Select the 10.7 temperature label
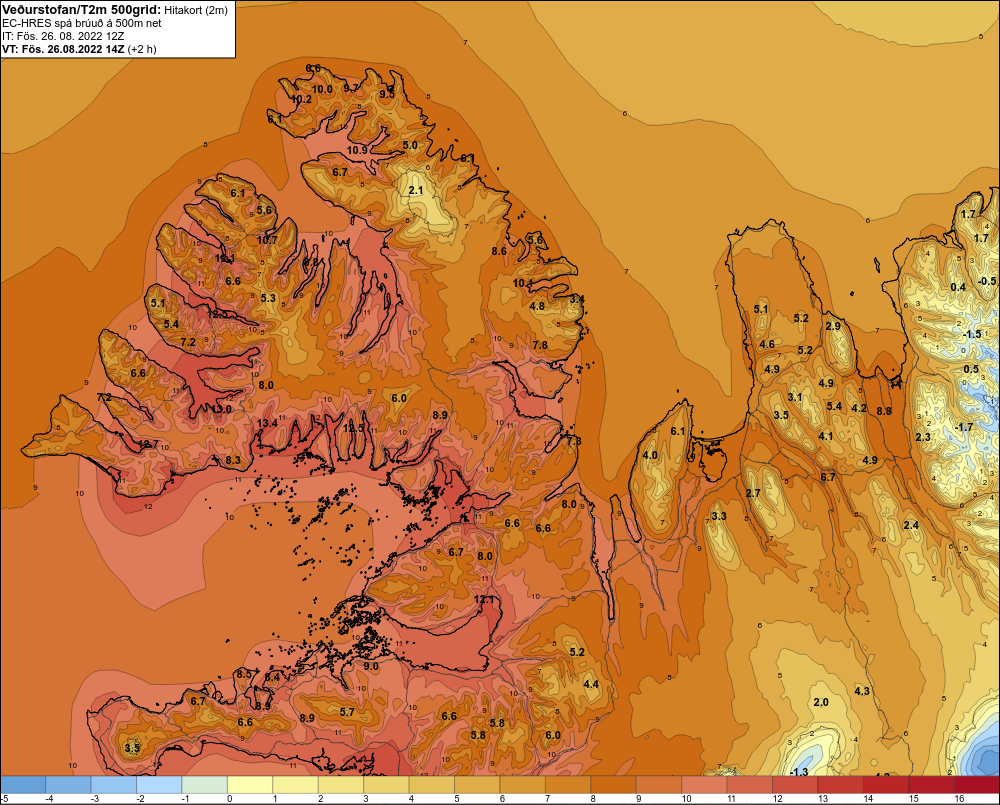The width and height of the screenshot is (1000, 805). (268, 240)
